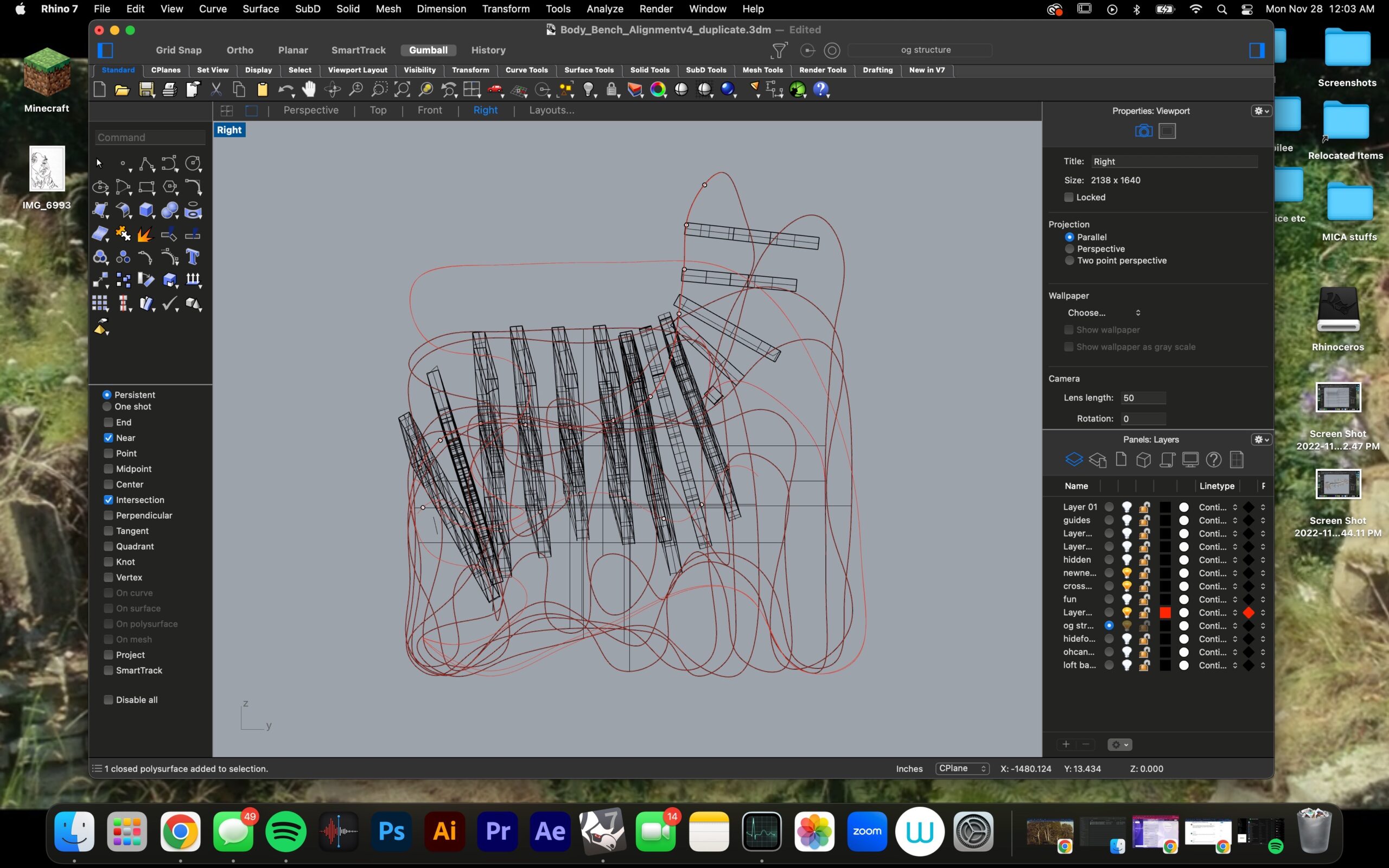Check the Locked viewport checkbox
This screenshot has height=868, width=1389.
point(1069,197)
